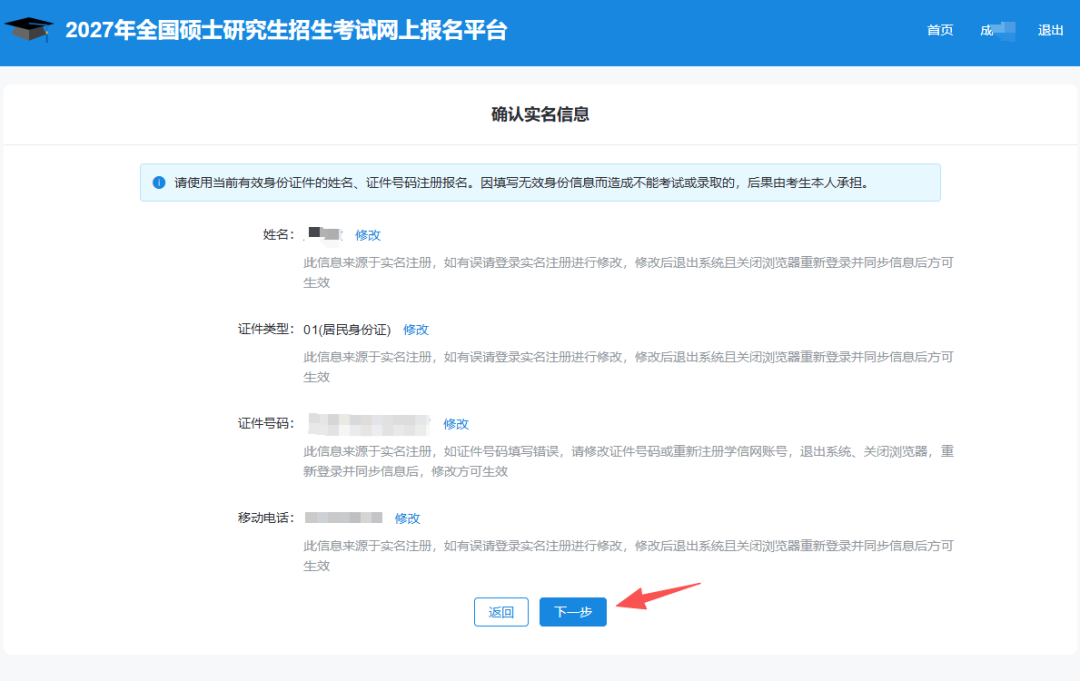Click the 移动电话 field label

(266, 518)
